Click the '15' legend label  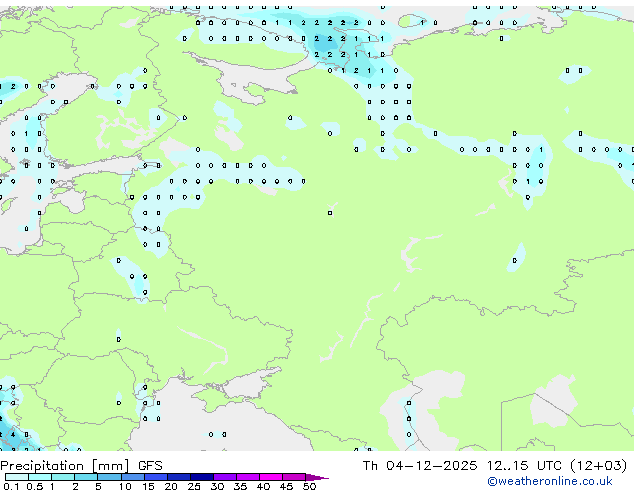tap(148, 486)
